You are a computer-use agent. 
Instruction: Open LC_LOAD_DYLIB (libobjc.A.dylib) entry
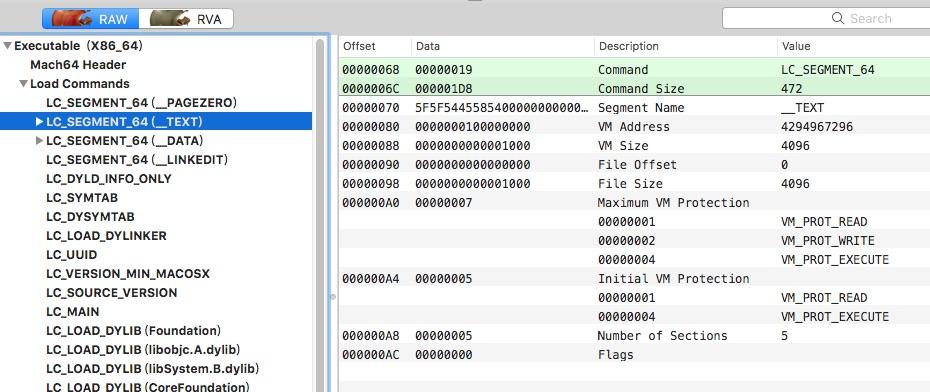point(143,349)
